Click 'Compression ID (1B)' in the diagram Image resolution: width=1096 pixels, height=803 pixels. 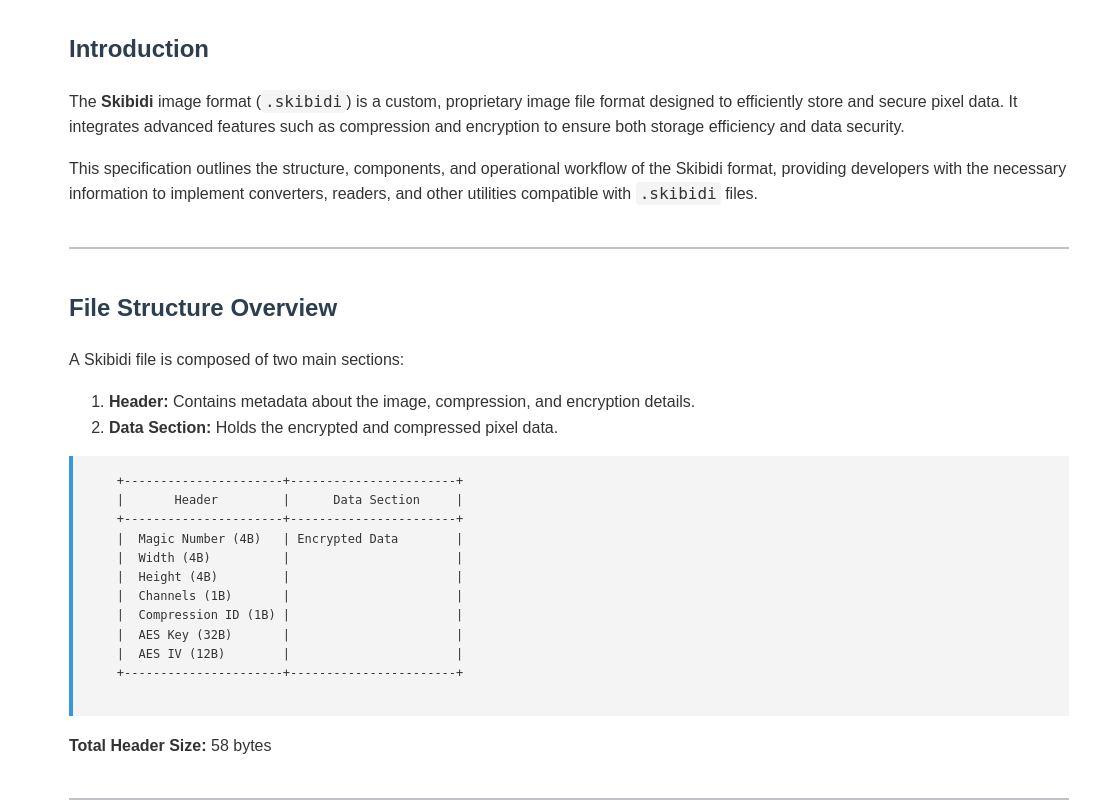coord(206,615)
